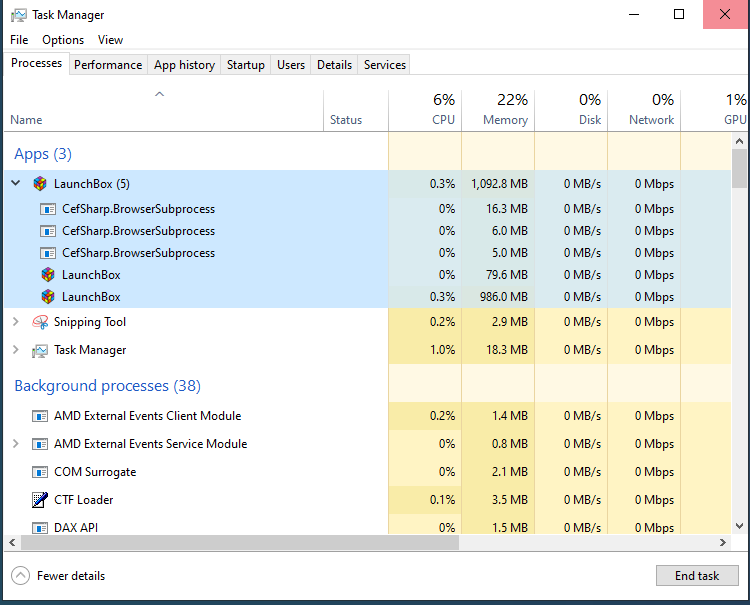
Task: Sort by the Name column header
Action: (164, 110)
